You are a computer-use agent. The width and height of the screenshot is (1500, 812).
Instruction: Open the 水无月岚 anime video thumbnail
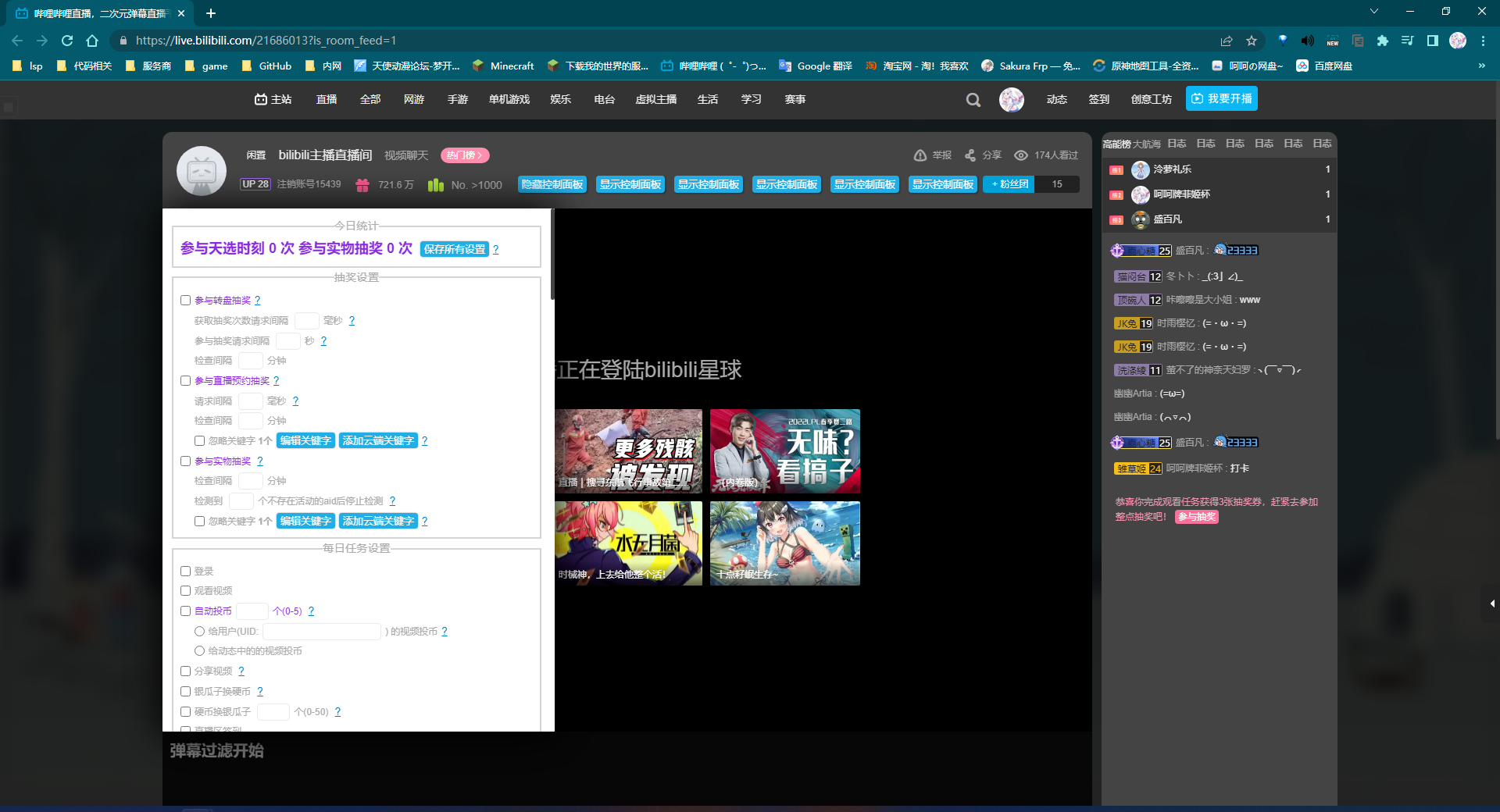click(x=629, y=543)
